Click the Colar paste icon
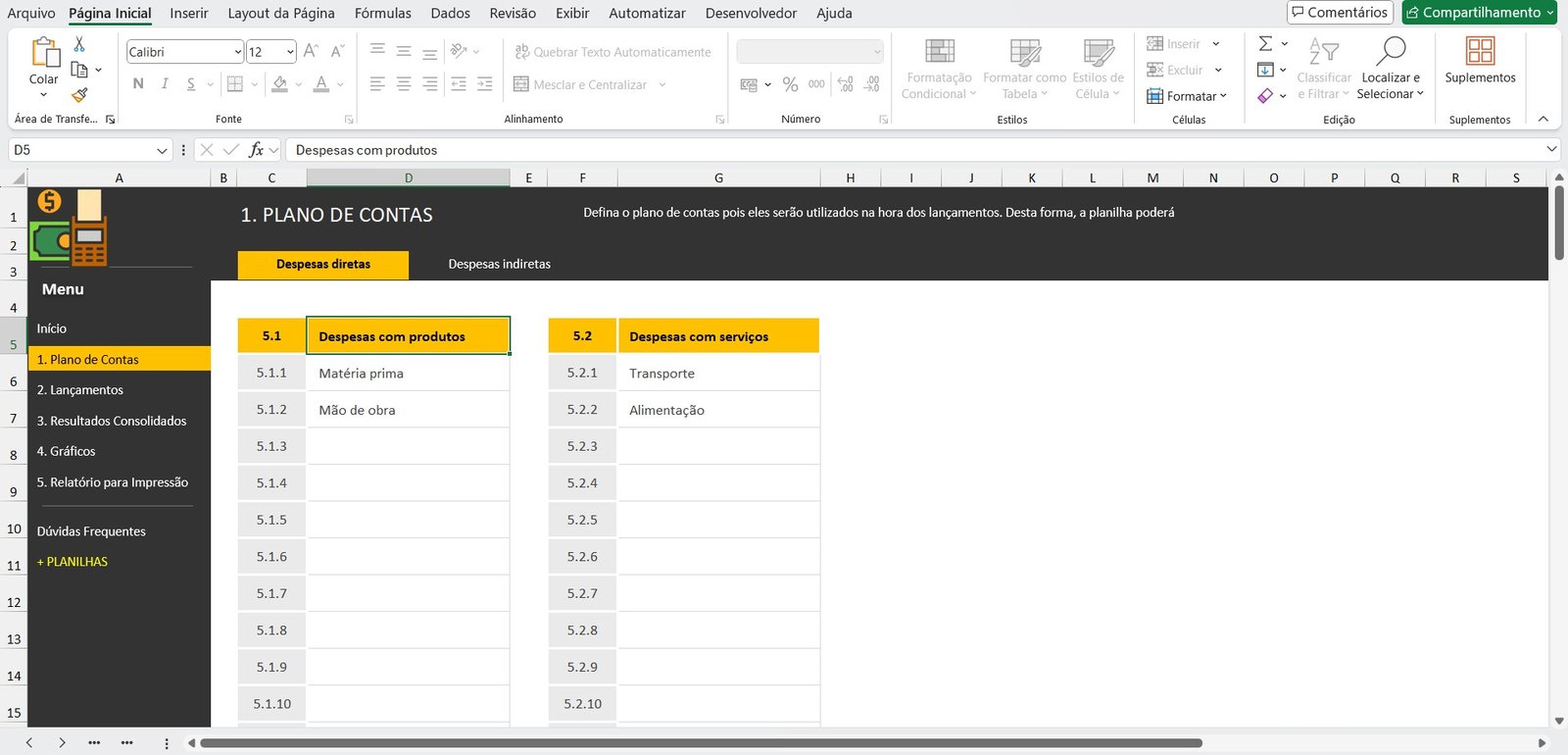The height and width of the screenshot is (755, 1568). [44, 53]
